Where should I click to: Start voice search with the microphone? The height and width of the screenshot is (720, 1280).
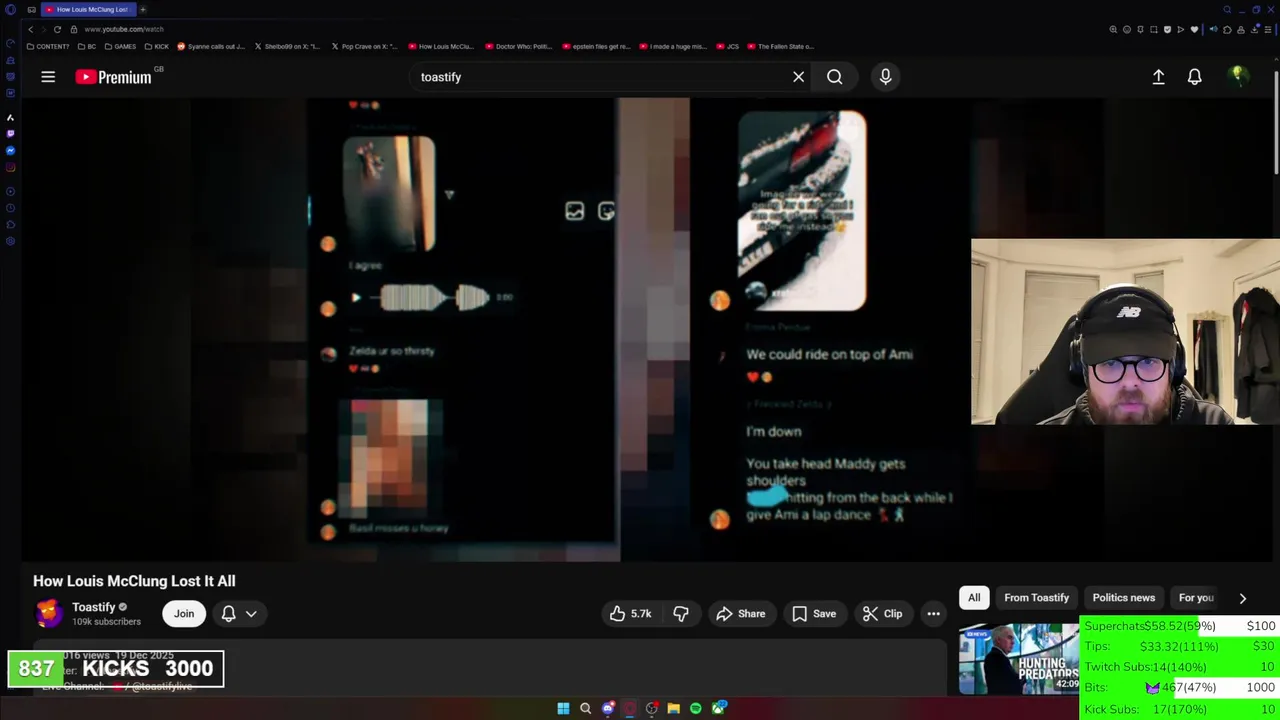tap(885, 77)
